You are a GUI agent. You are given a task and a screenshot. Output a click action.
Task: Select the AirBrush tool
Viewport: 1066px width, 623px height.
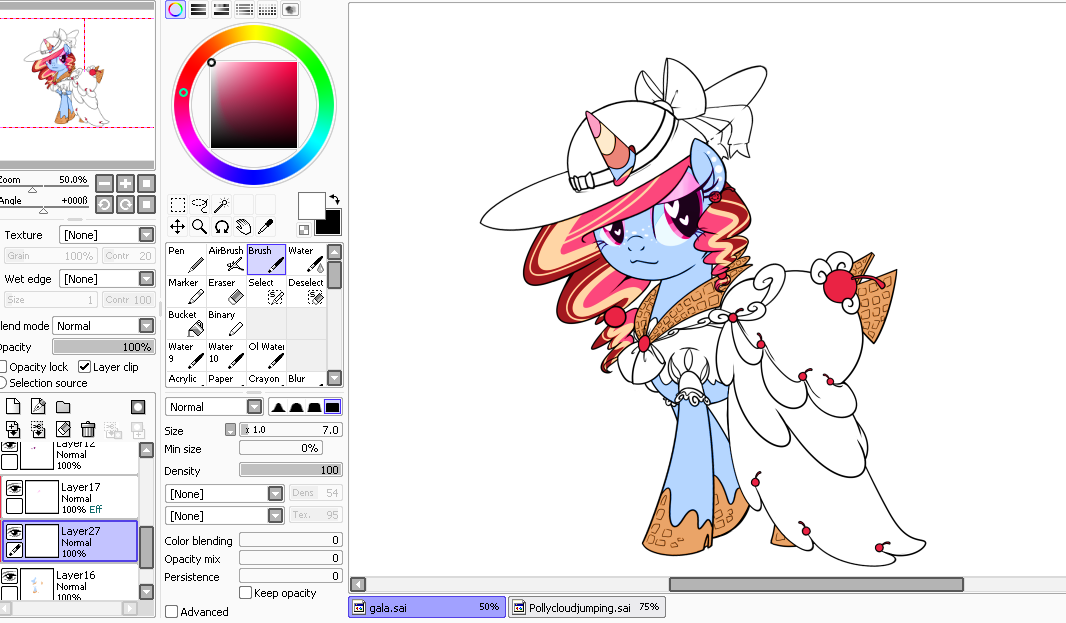click(226, 259)
